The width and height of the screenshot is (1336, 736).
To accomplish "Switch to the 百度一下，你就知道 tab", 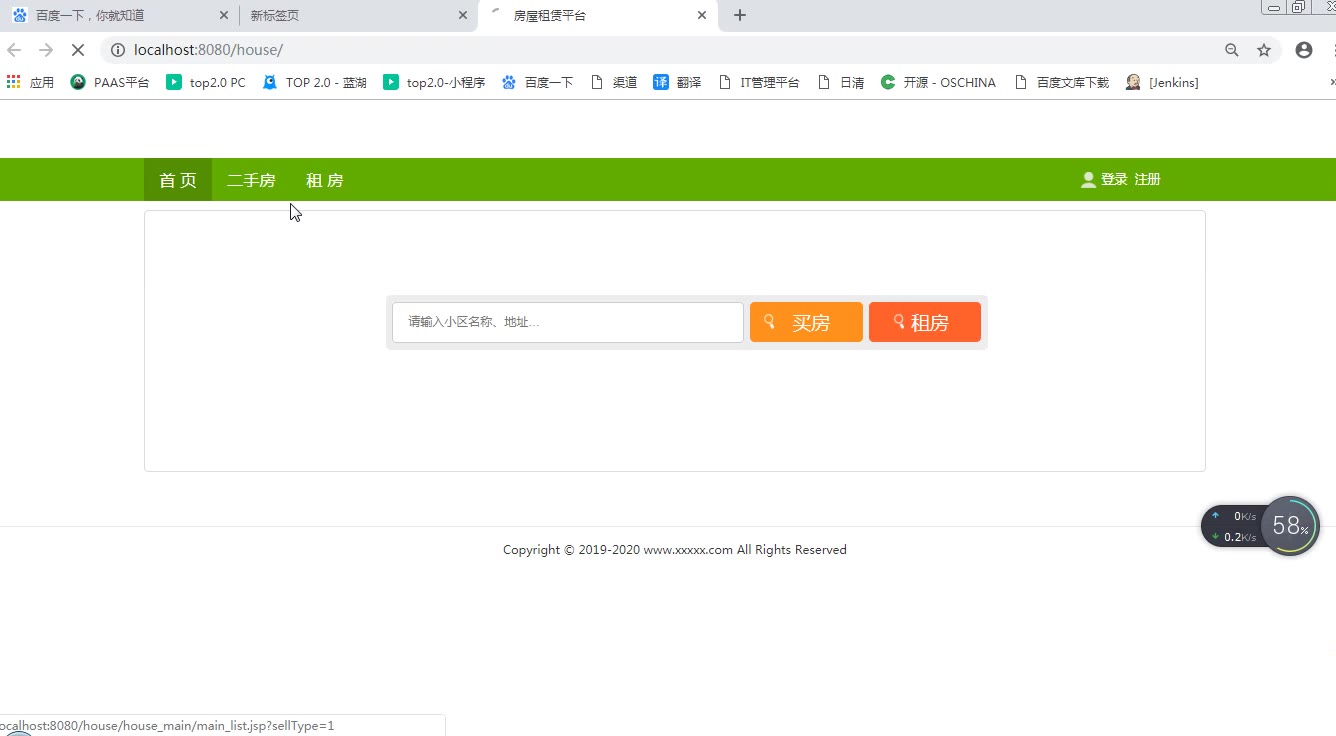I will coord(120,15).
